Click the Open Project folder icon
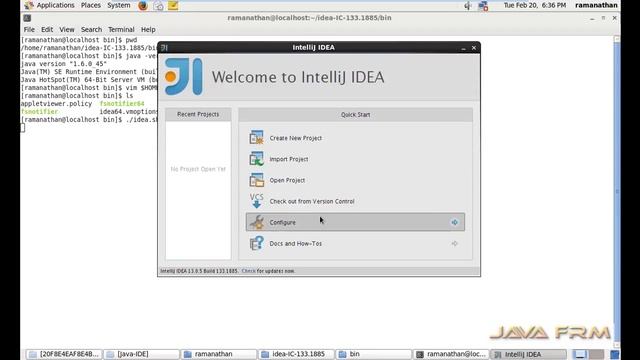This screenshot has height=360, width=640. click(x=256, y=180)
